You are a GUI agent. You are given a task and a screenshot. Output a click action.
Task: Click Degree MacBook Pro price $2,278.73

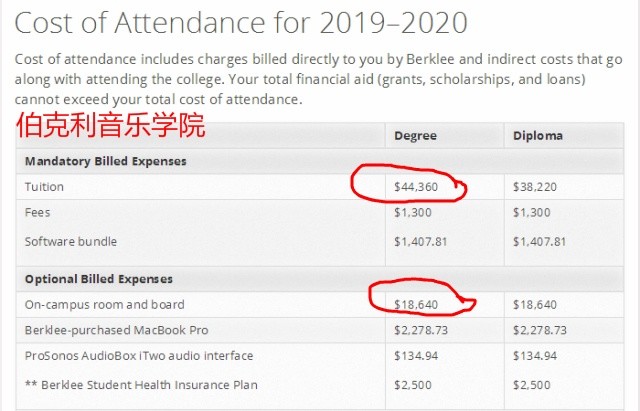(x=421, y=330)
